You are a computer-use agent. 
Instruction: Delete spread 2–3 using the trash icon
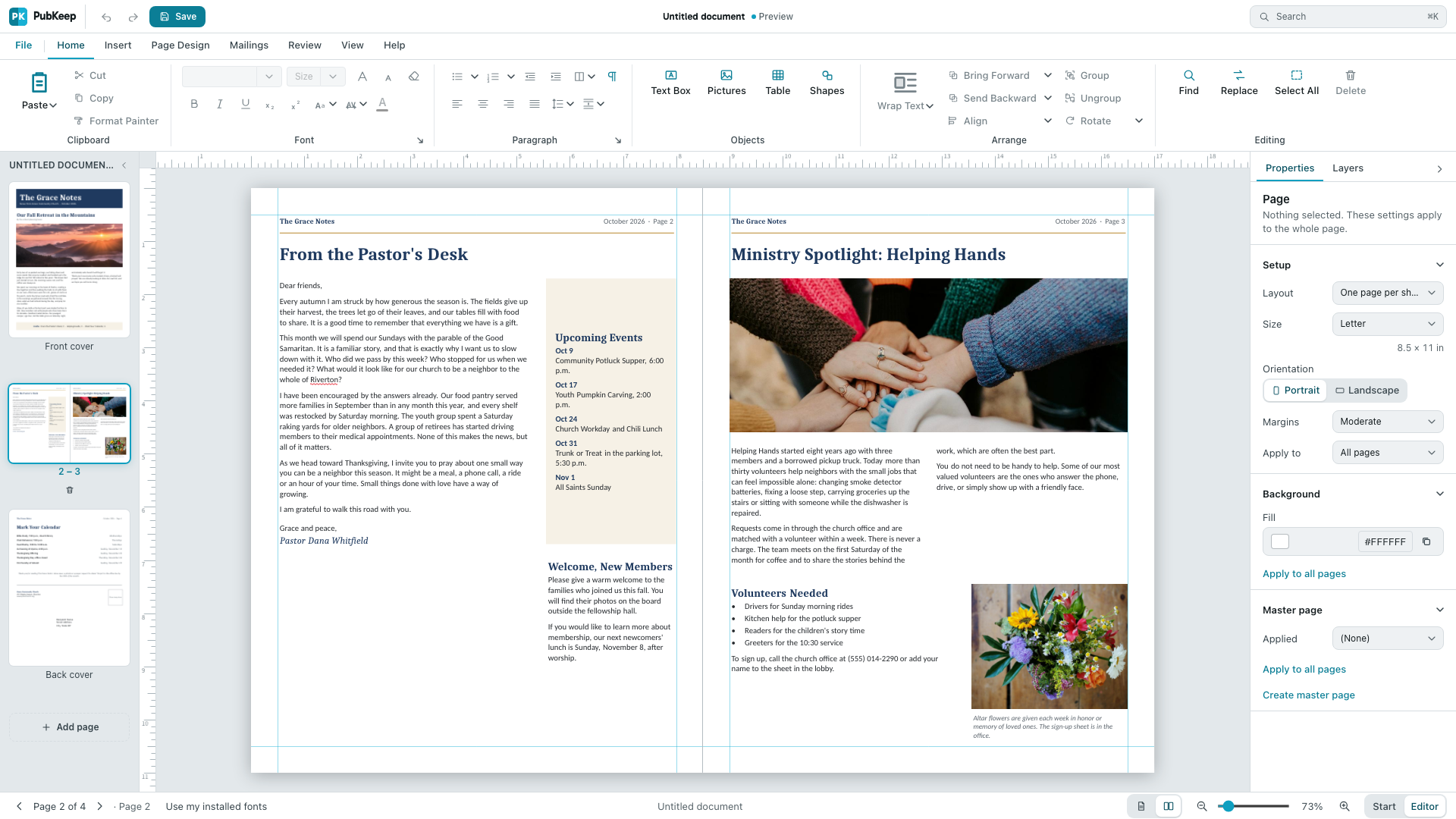70,490
